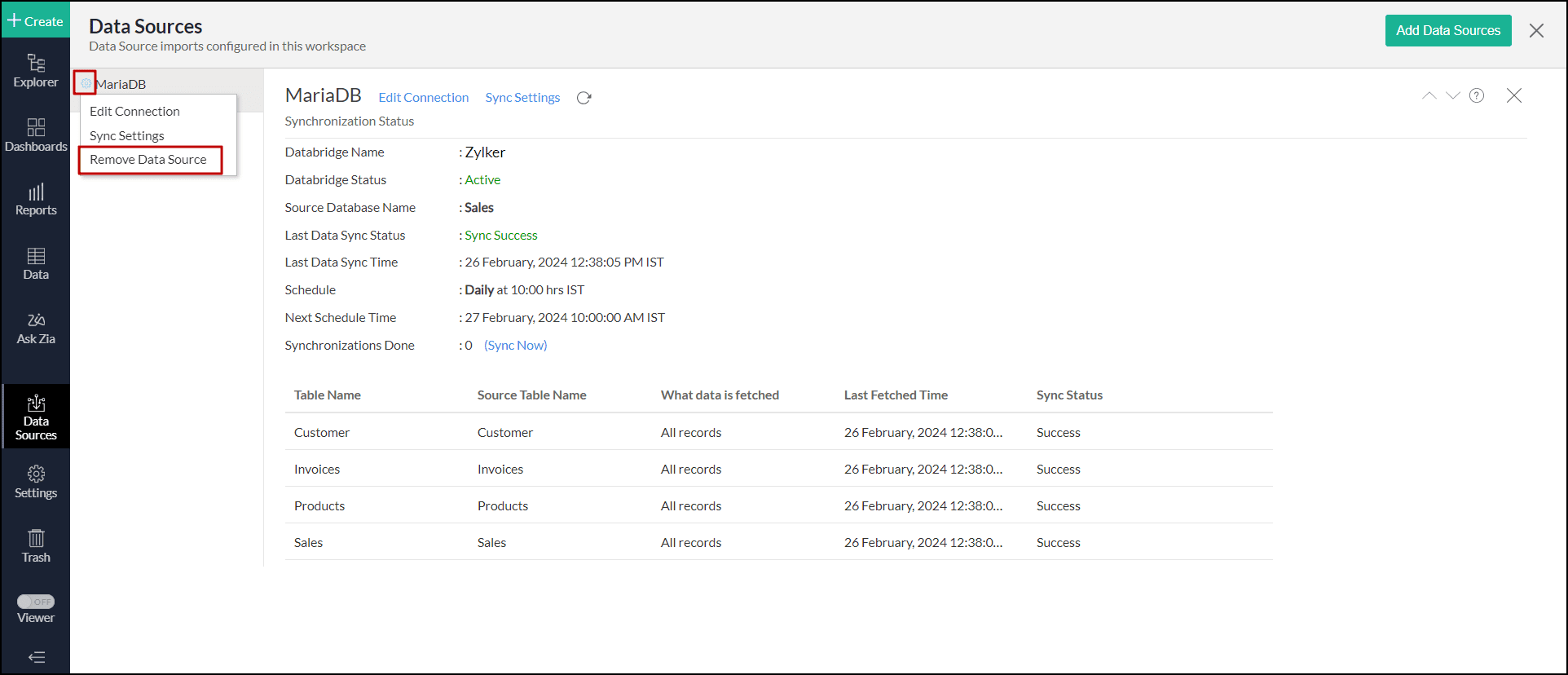Collapse the left sidebar panel
Screen dimensions: 1568x675
pyautogui.click(x=36, y=657)
